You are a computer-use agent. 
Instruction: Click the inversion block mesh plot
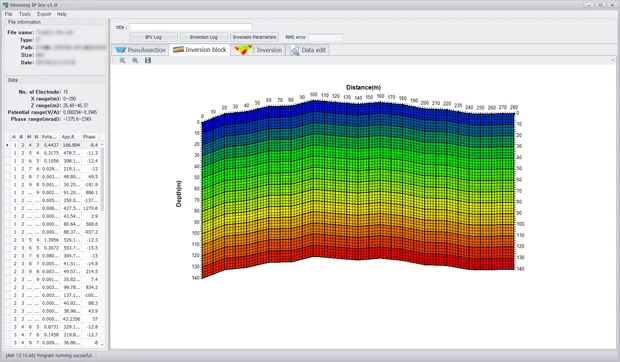click(359, 190)
